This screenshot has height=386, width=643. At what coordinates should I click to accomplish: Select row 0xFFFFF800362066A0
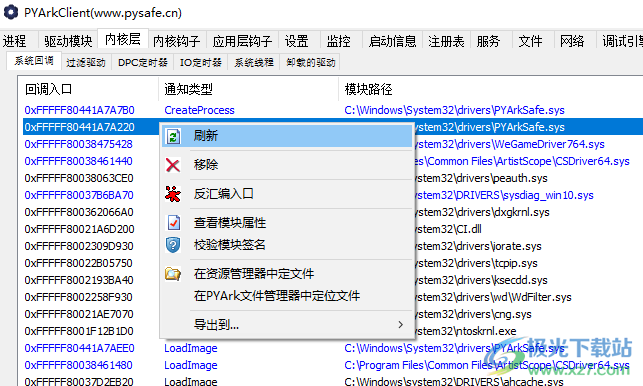tap(79, 212)
